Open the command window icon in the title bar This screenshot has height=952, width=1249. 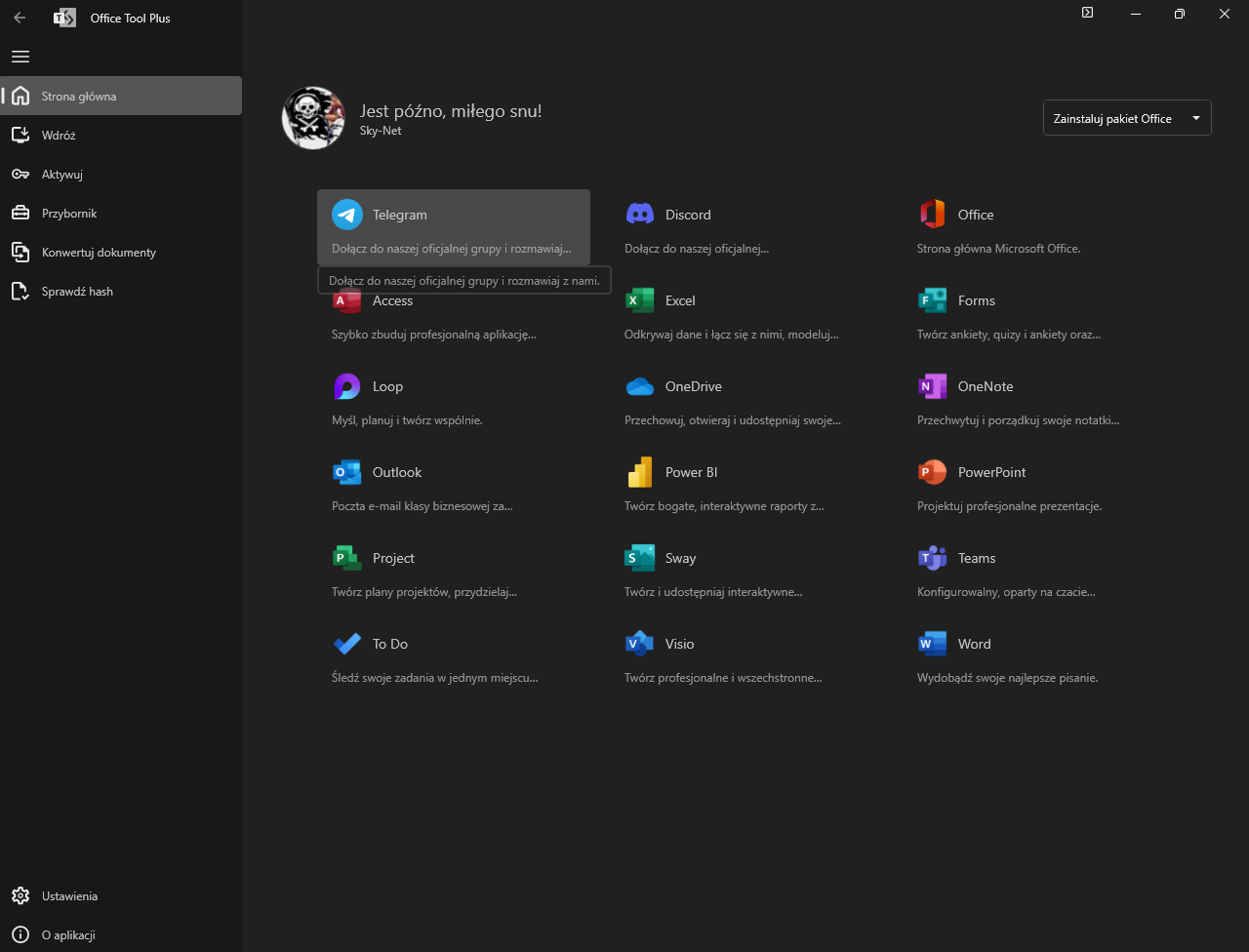click(x=1087, y=14)
